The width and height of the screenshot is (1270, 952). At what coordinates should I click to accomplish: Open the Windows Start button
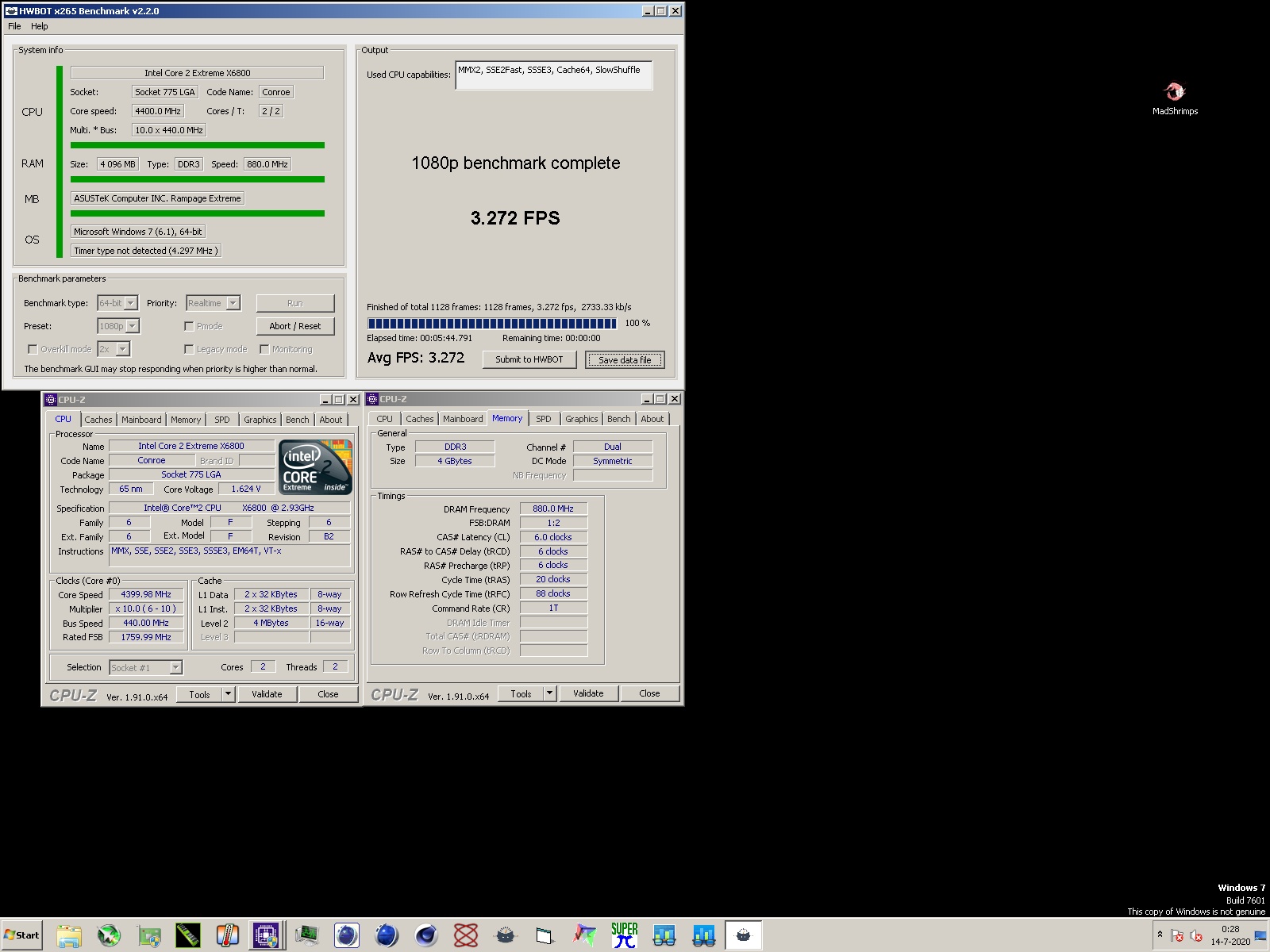click(x=21, y=935)
